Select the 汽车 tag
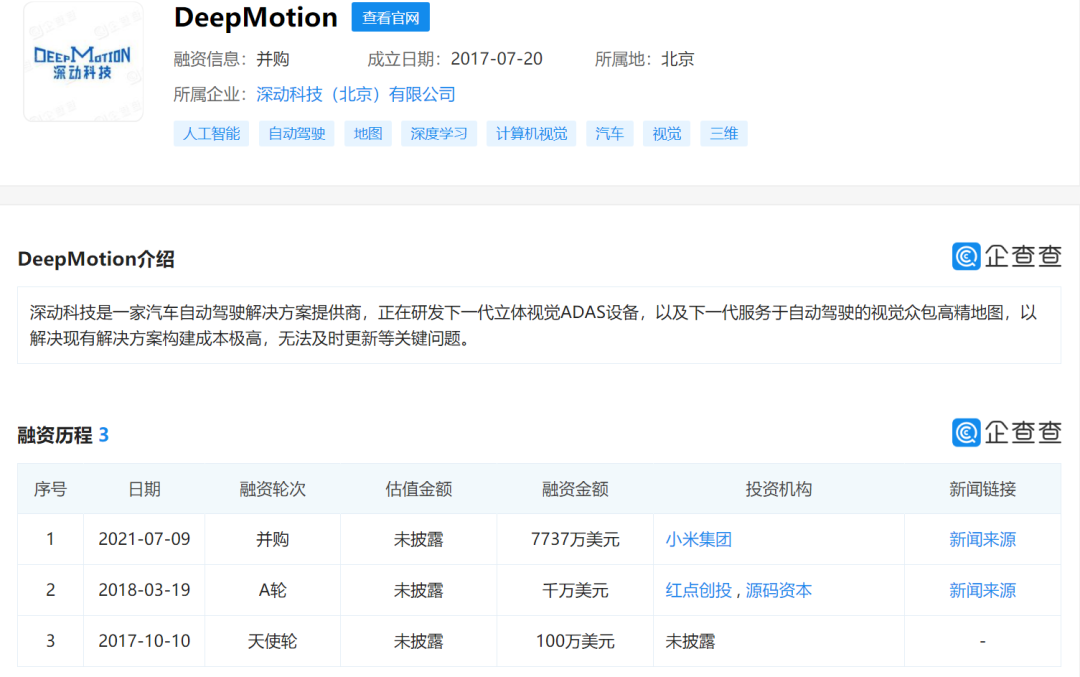 (609, 133)
